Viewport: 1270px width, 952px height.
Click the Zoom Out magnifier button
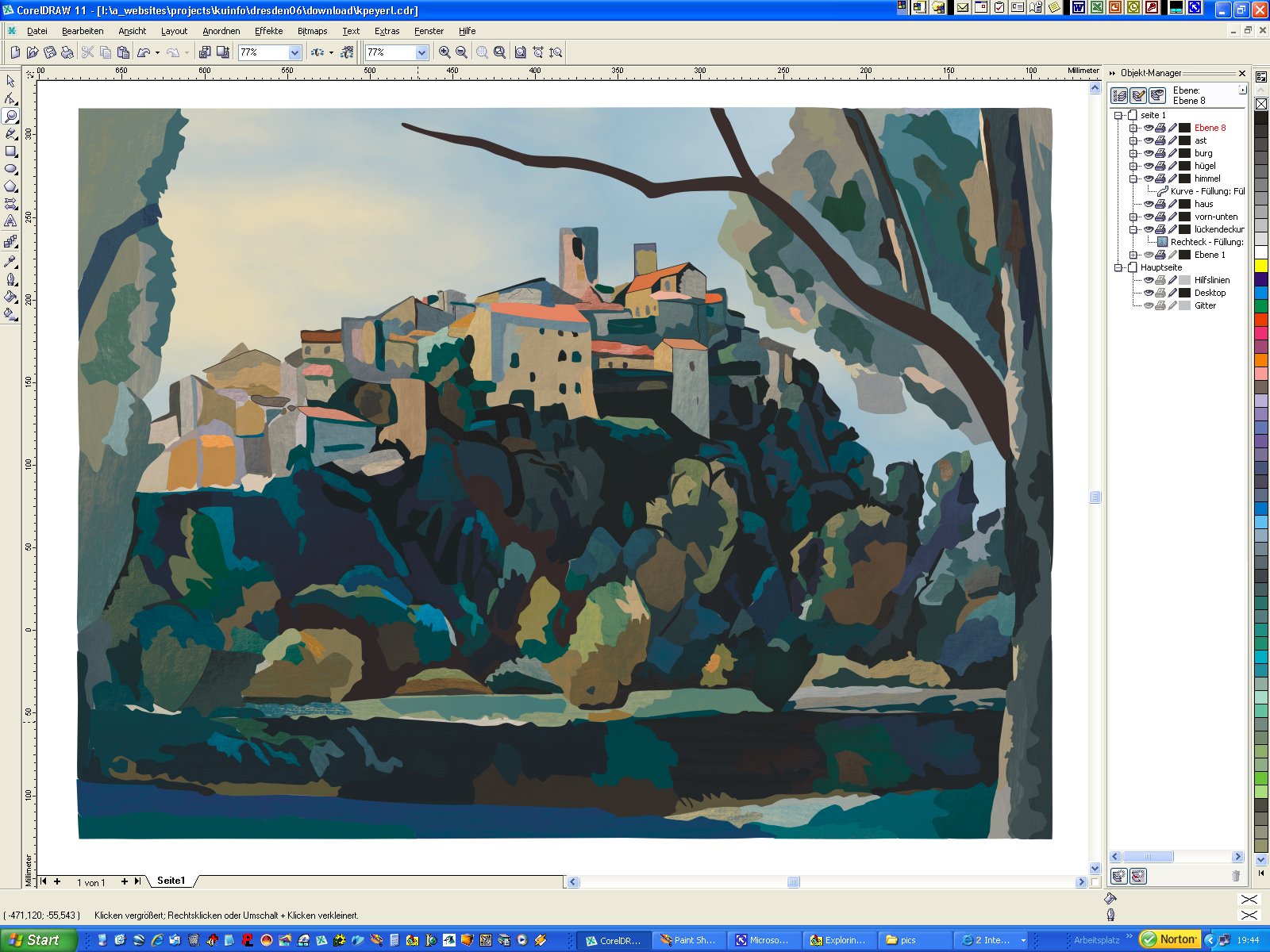461,52
